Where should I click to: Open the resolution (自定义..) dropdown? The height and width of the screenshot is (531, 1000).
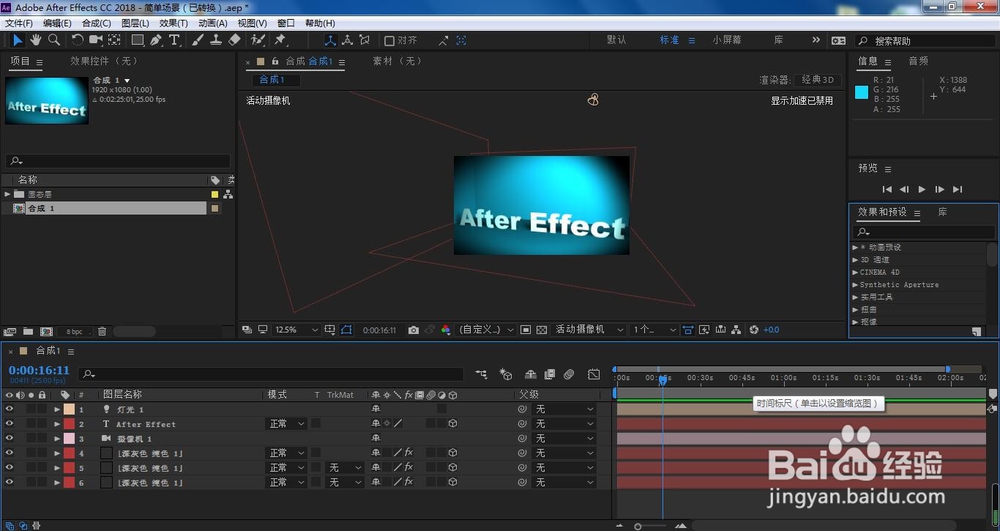point(486,330)
